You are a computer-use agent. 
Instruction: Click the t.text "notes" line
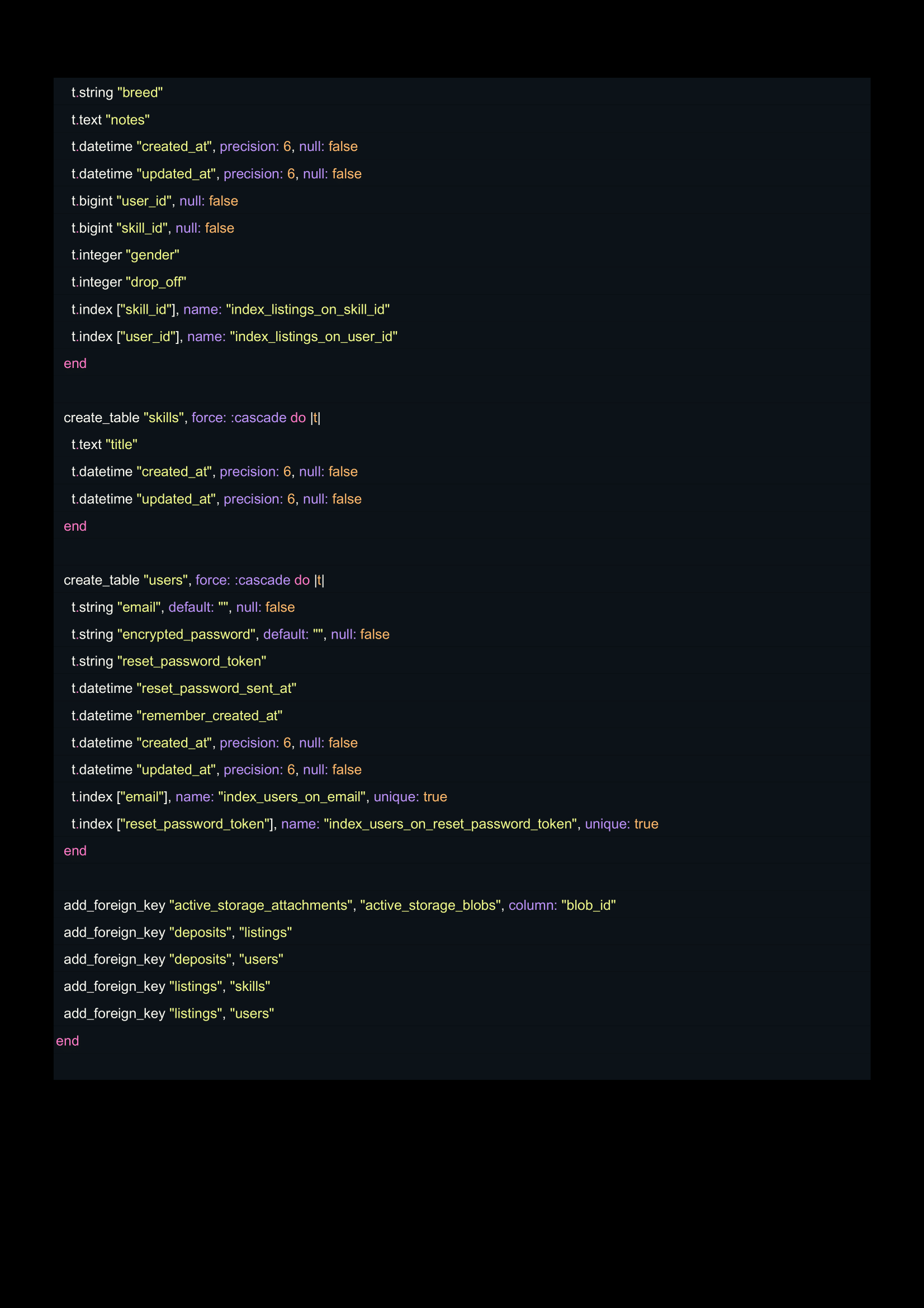pos(111,120)
